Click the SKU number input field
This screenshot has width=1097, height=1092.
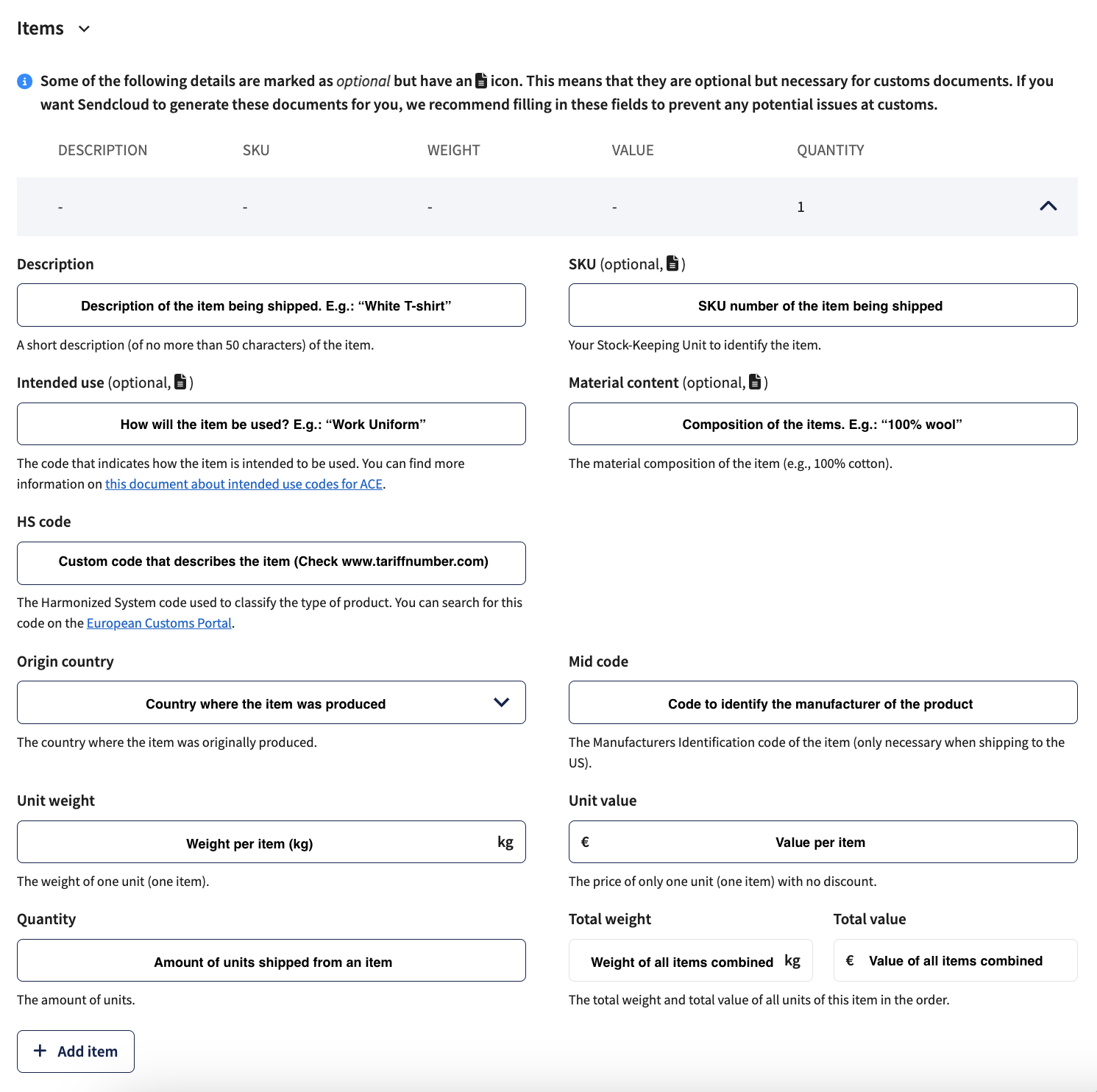(x=822, y=305)
